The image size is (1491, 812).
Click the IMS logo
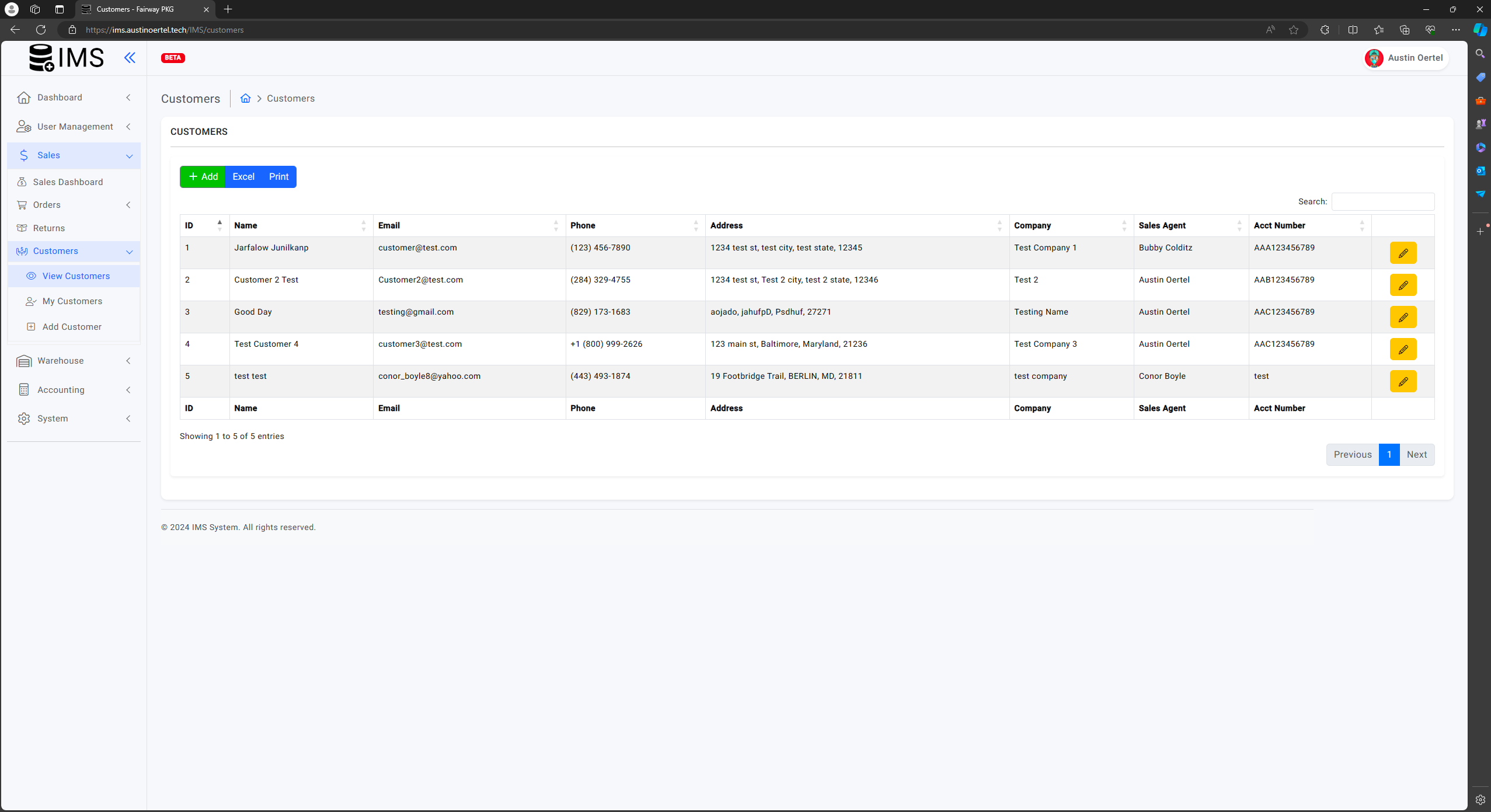pyautogui.click(x=67, y=57)
